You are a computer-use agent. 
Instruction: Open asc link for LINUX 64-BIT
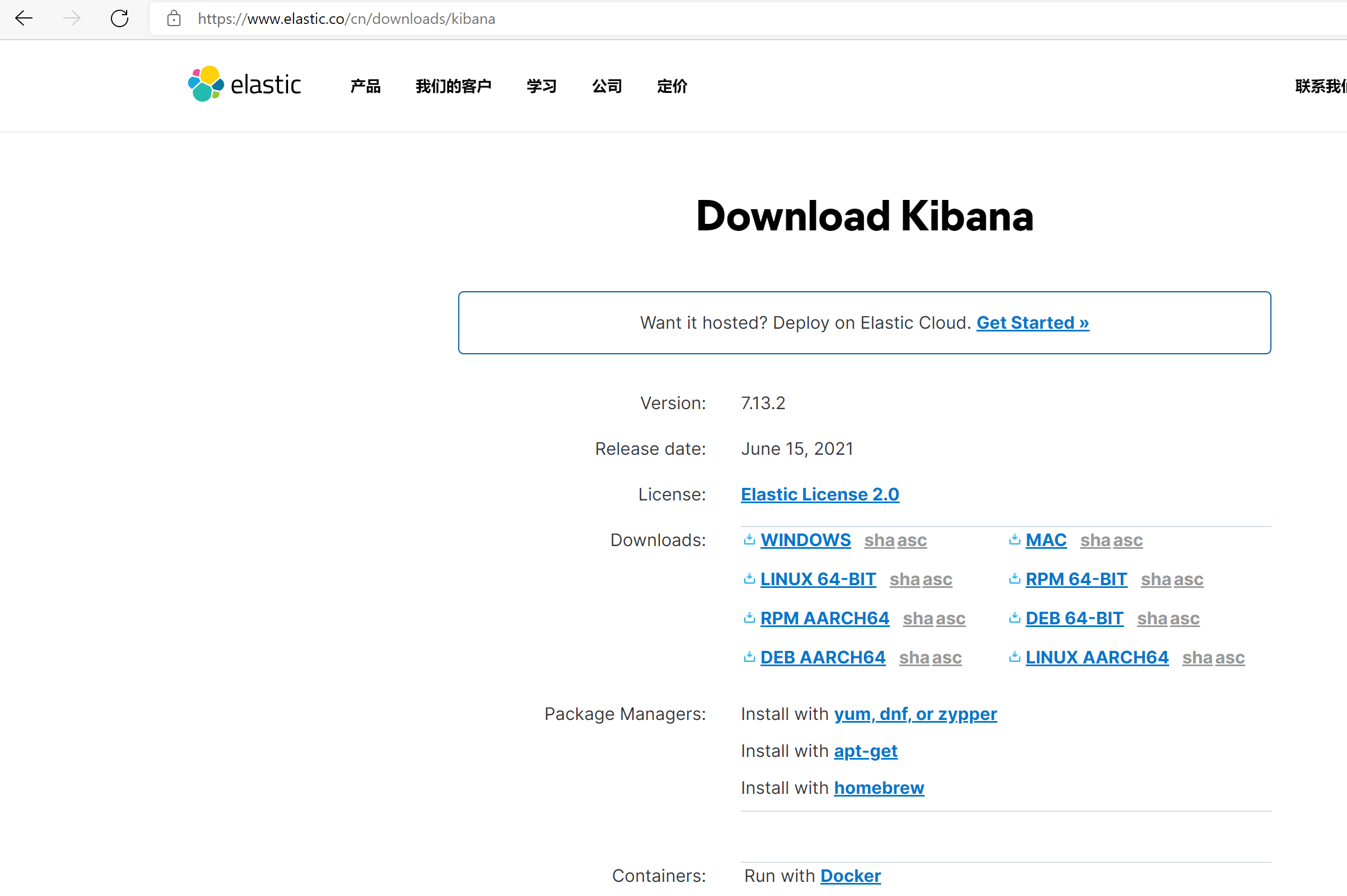(x=937, y=579)
